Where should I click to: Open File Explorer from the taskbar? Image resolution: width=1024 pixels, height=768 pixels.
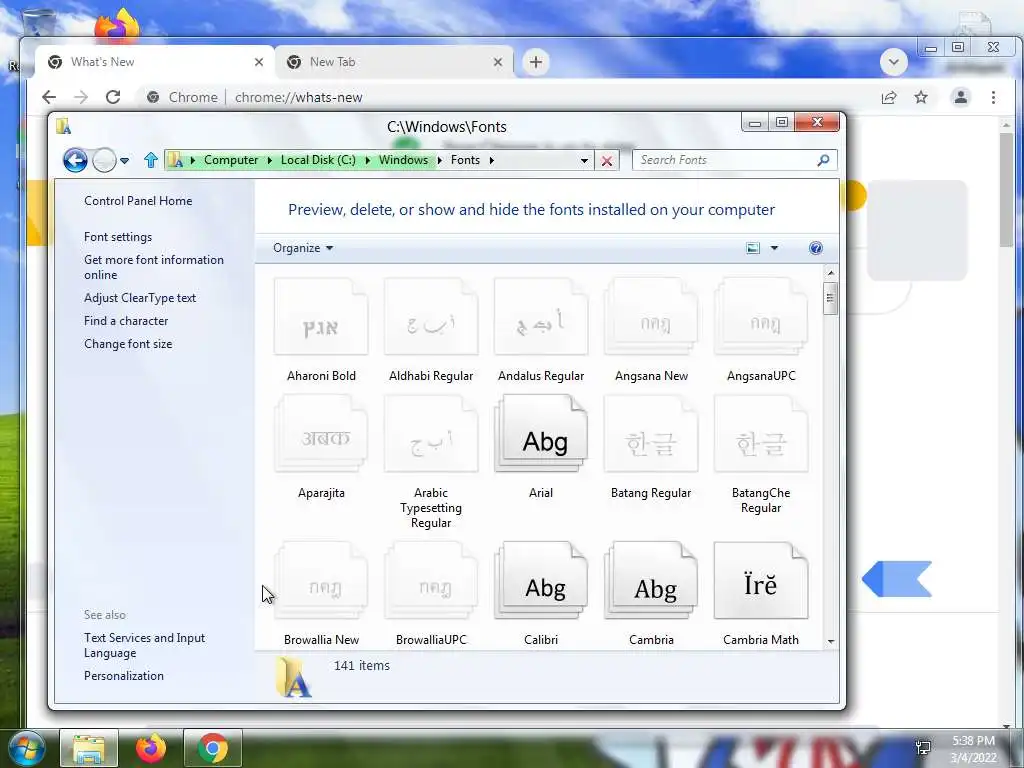(89, 748)
